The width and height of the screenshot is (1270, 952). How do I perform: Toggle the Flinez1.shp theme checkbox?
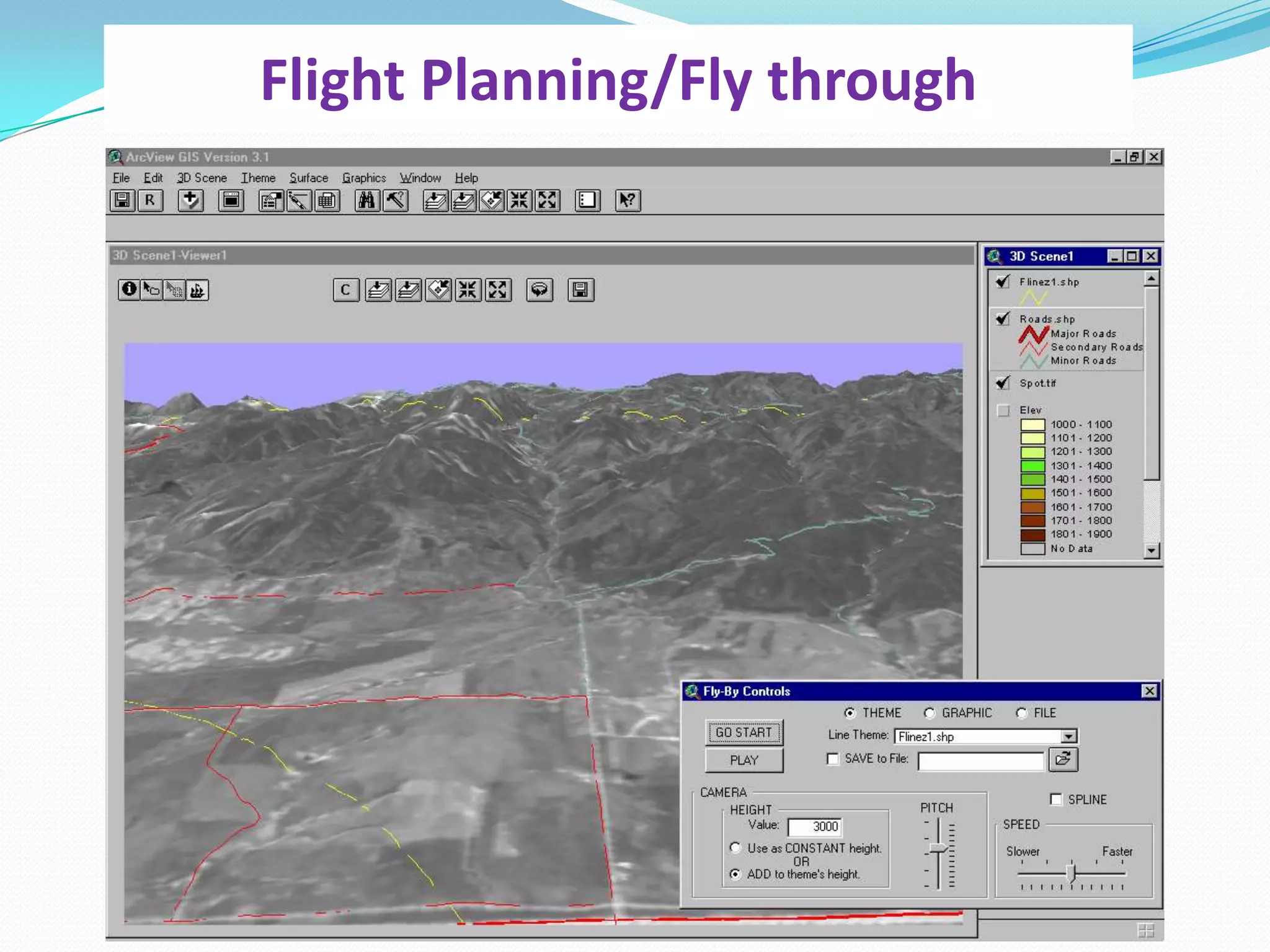point(1003,282)
